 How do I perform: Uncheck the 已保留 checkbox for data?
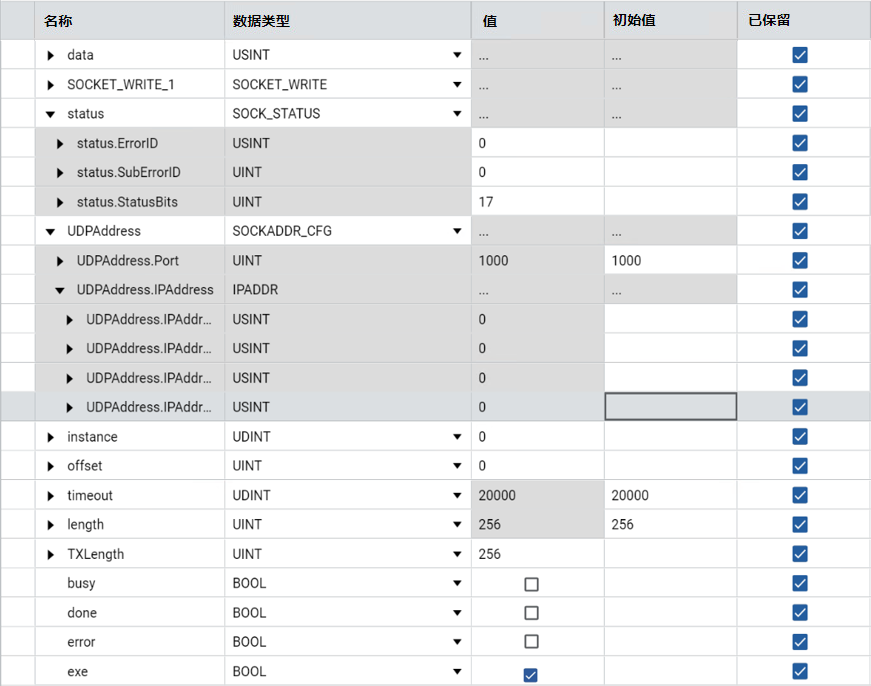pos(799,54)
